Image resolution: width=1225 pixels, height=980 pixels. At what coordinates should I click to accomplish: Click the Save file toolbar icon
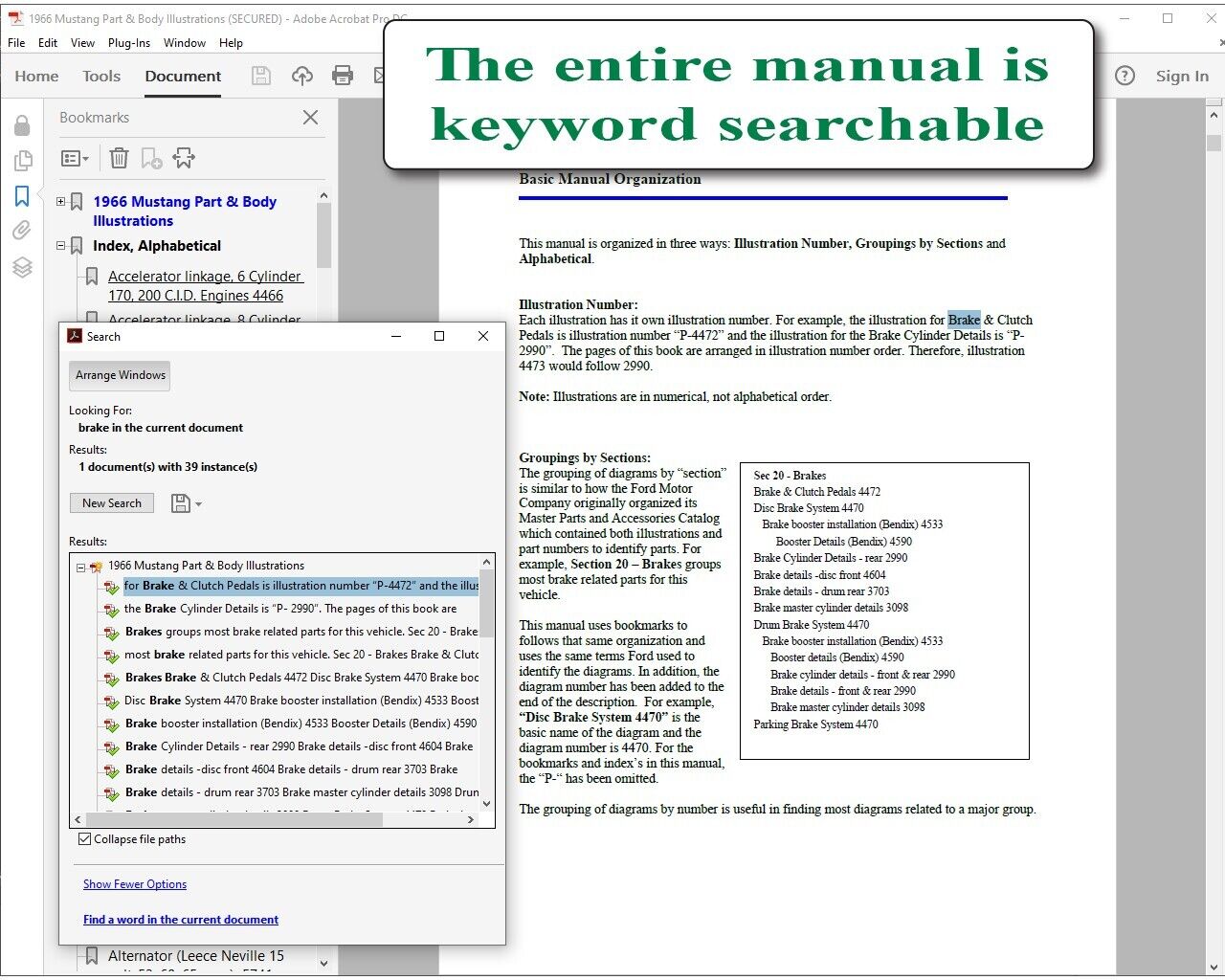(261, 76)
